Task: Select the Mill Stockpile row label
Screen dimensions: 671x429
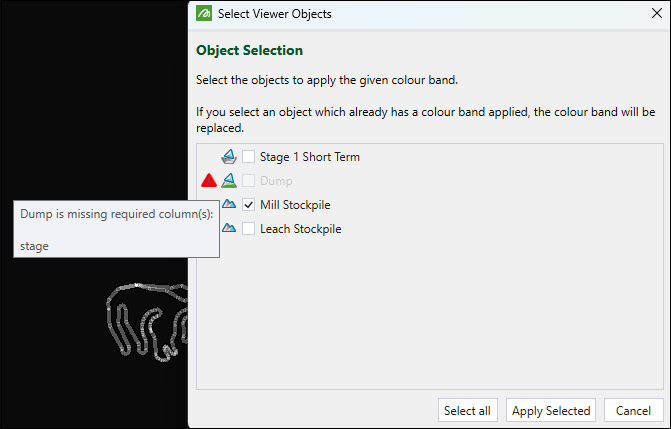Action: click(295, 205)
